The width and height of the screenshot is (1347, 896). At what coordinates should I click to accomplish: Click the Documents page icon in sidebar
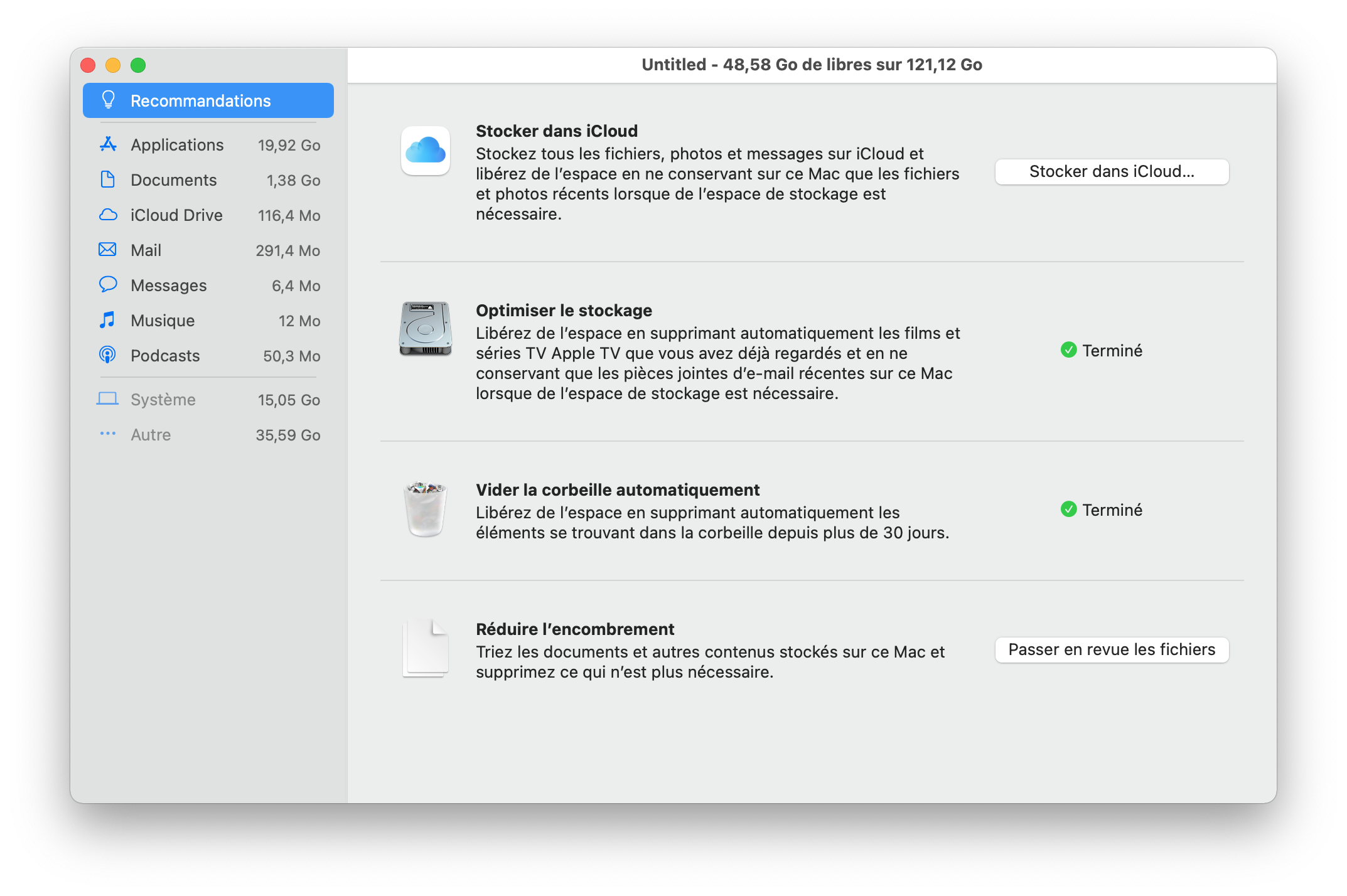[108, 179]
